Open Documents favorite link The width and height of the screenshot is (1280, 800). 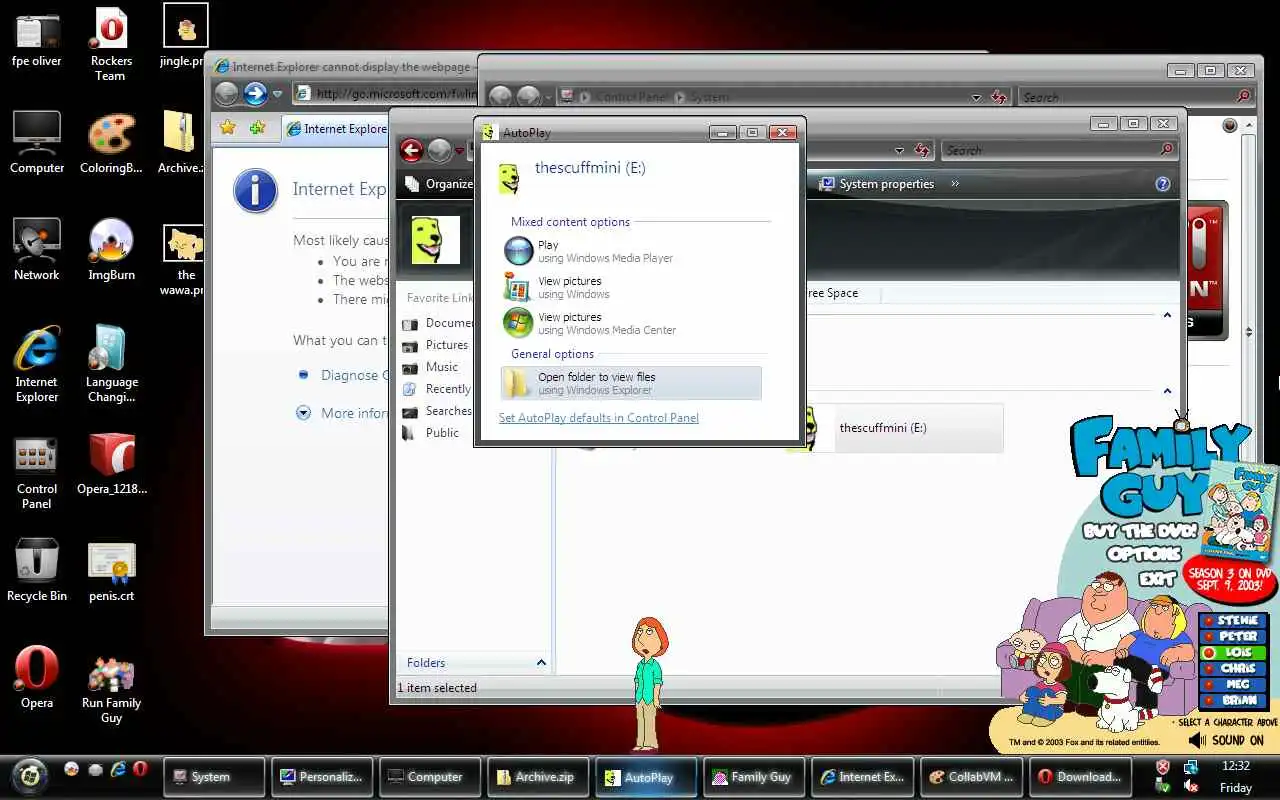pyautogui.click(x=437, y=323)
